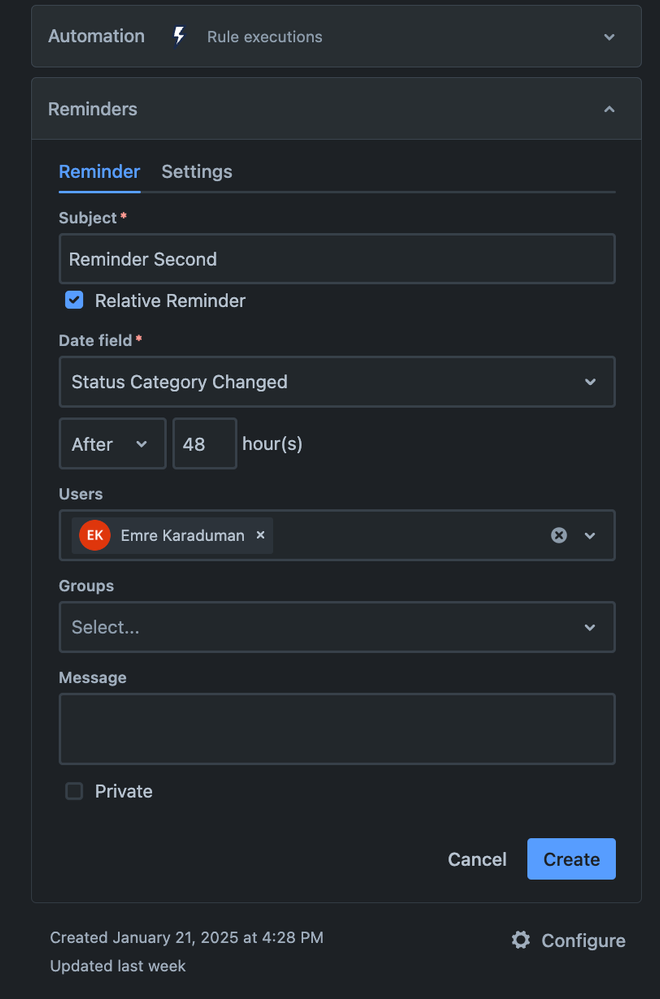
Task: Enable the Private checkbox
Action: pos(74,791)
